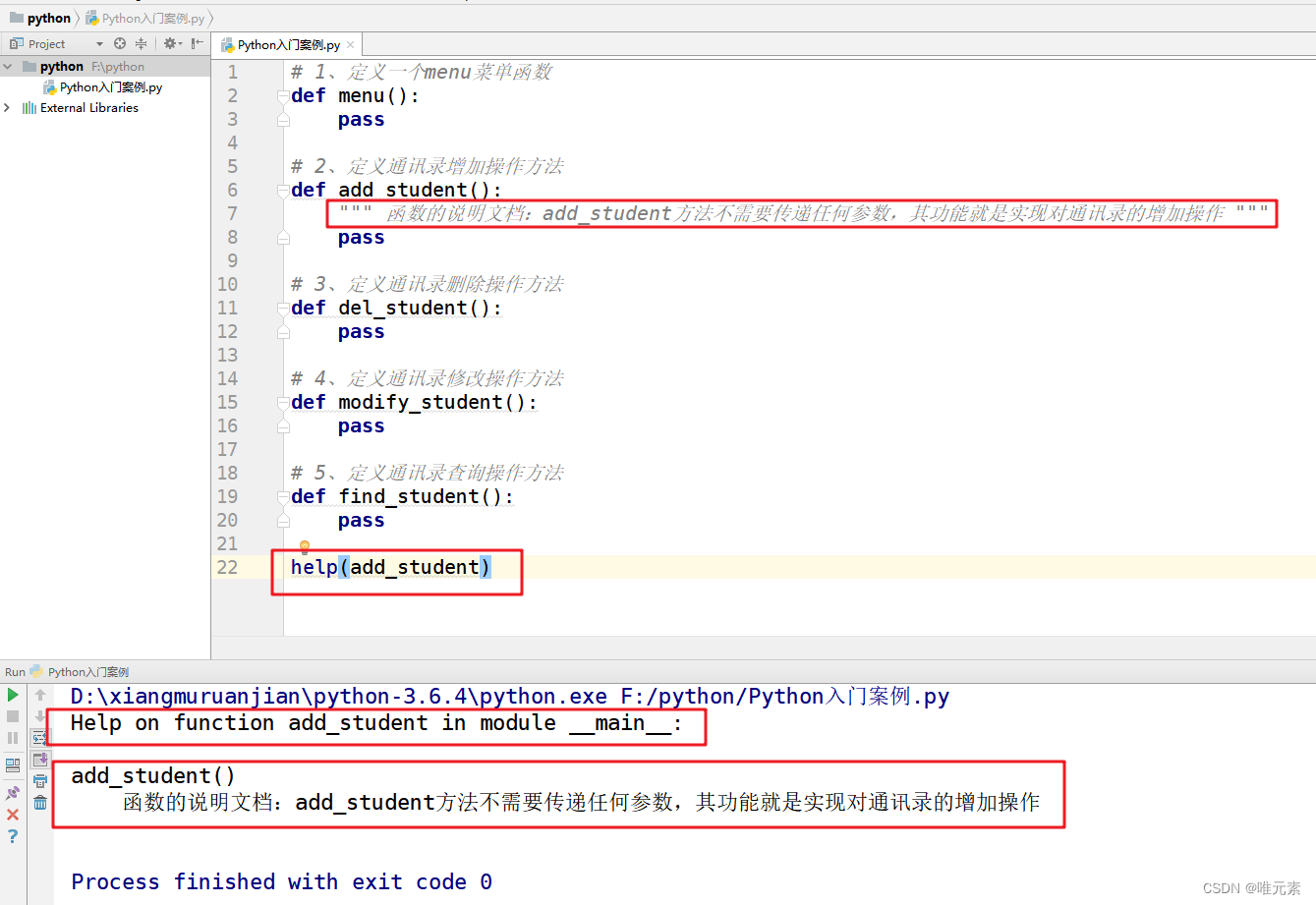Click the Python入门案例 Run configuration tab
The image size is (1316, 905).
click(x=80, y=672)
